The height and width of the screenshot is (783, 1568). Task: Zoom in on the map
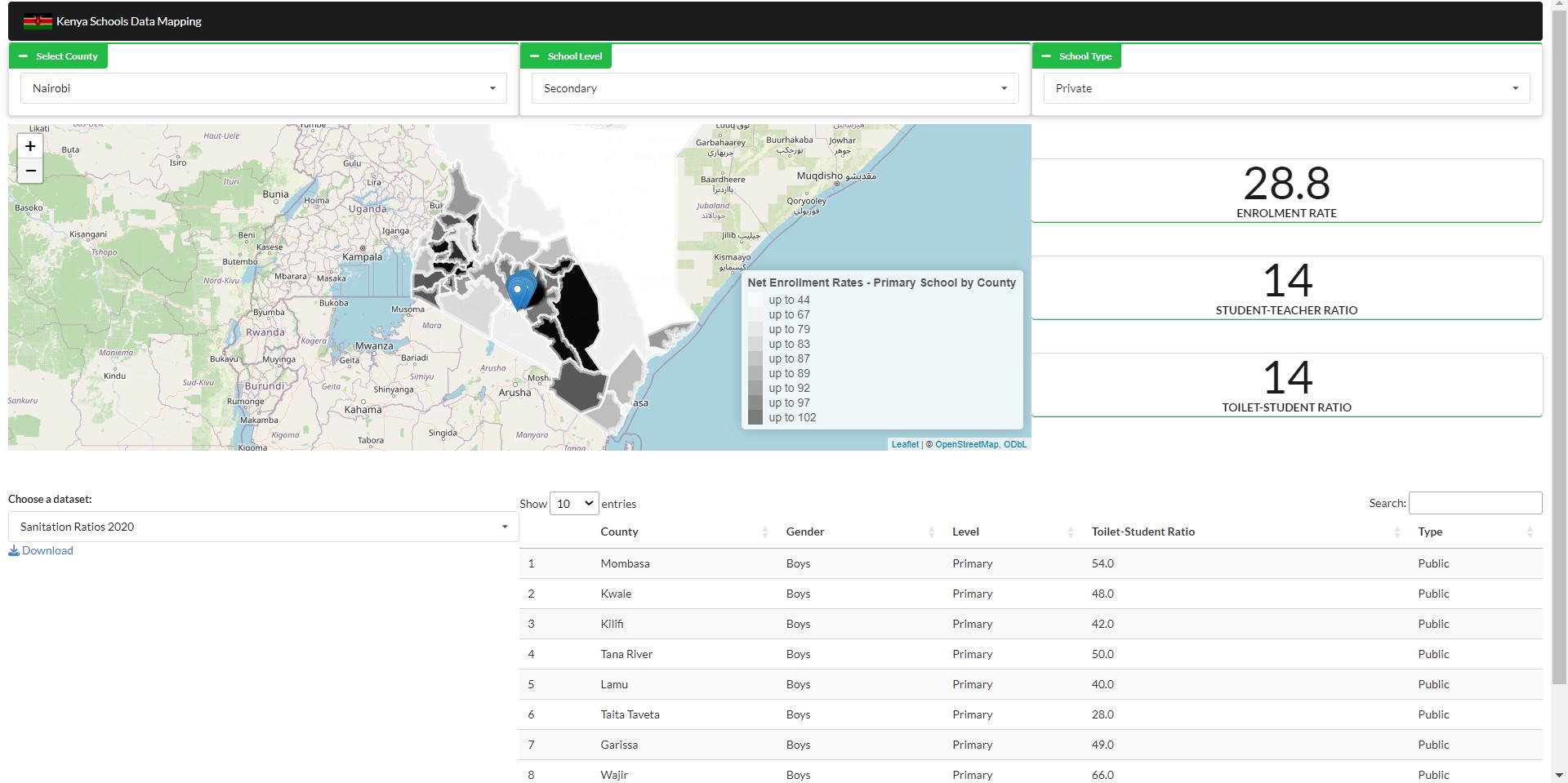coord(30,146)
